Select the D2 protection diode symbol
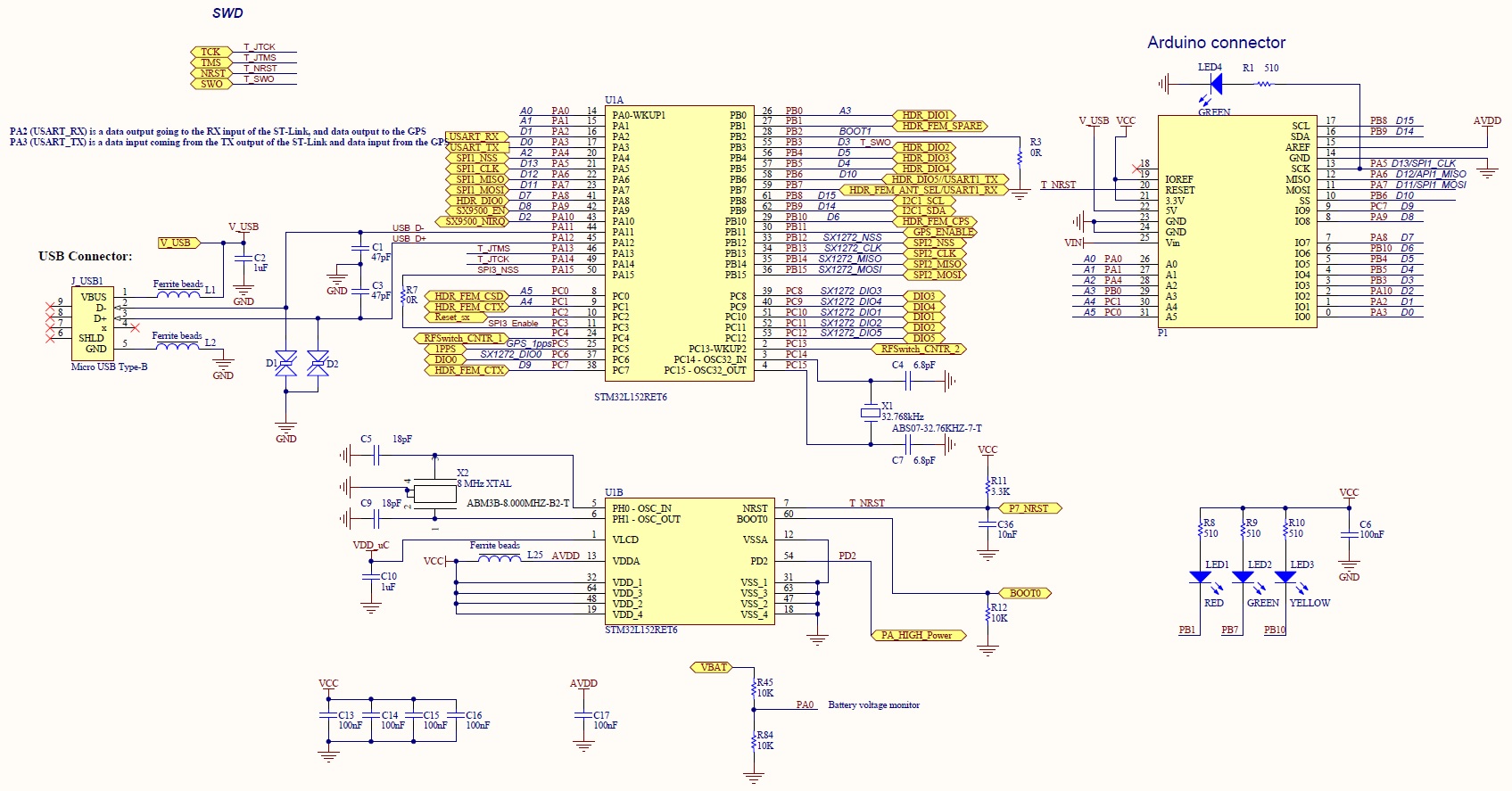Screen dimensions: 1512x791 pyautogui.click(x=318, y=363)
